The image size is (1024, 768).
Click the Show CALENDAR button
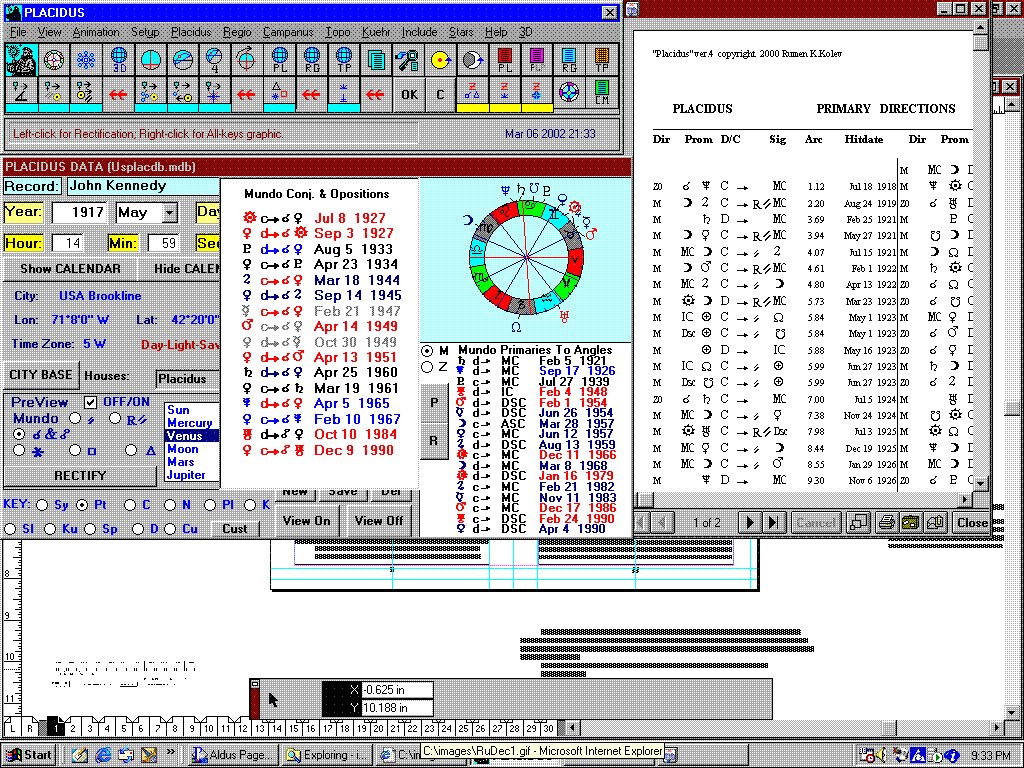tap(70, 269)
